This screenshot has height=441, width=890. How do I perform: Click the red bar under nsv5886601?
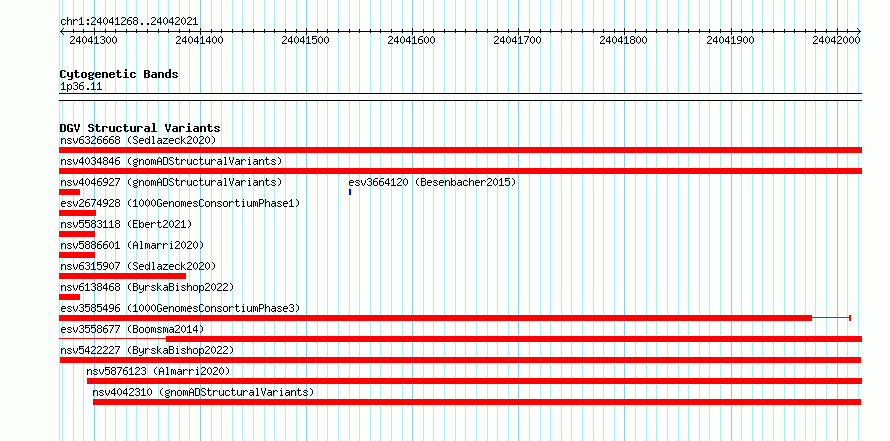coord(77,255)
